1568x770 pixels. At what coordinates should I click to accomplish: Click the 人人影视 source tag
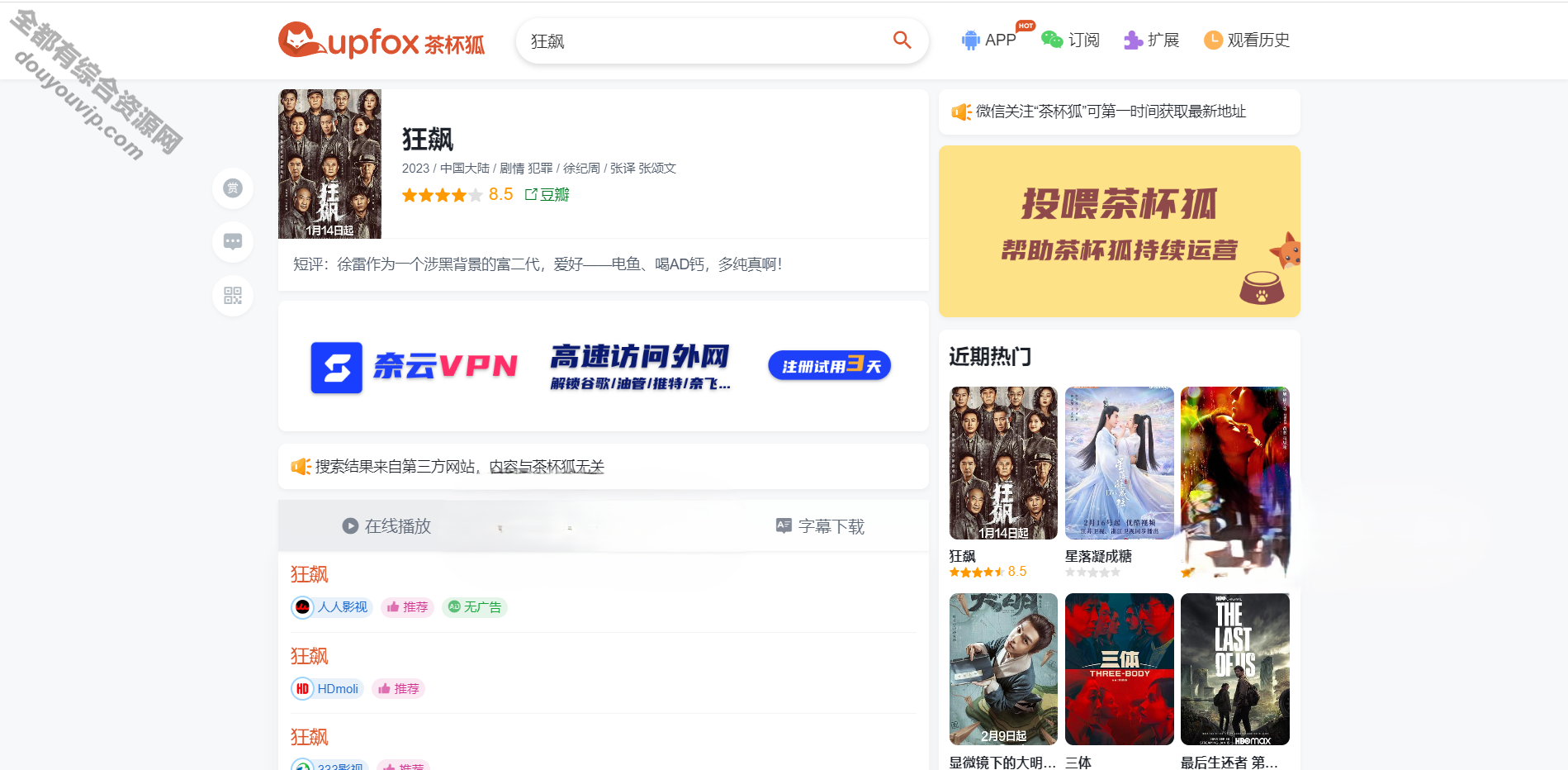click(x=332, y=607)
